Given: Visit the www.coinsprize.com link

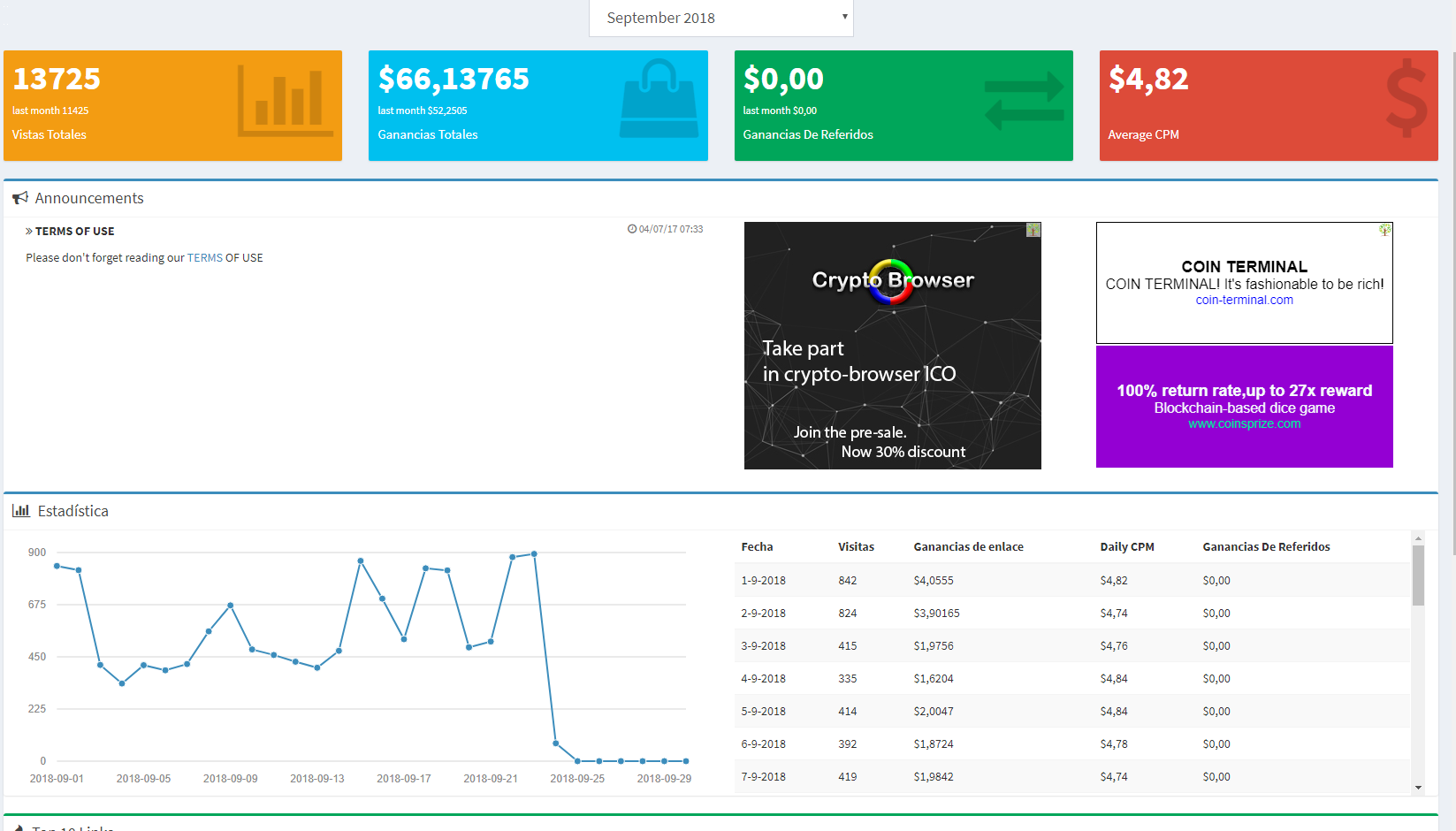Looking at the screenshot, I should (1245, 424).
